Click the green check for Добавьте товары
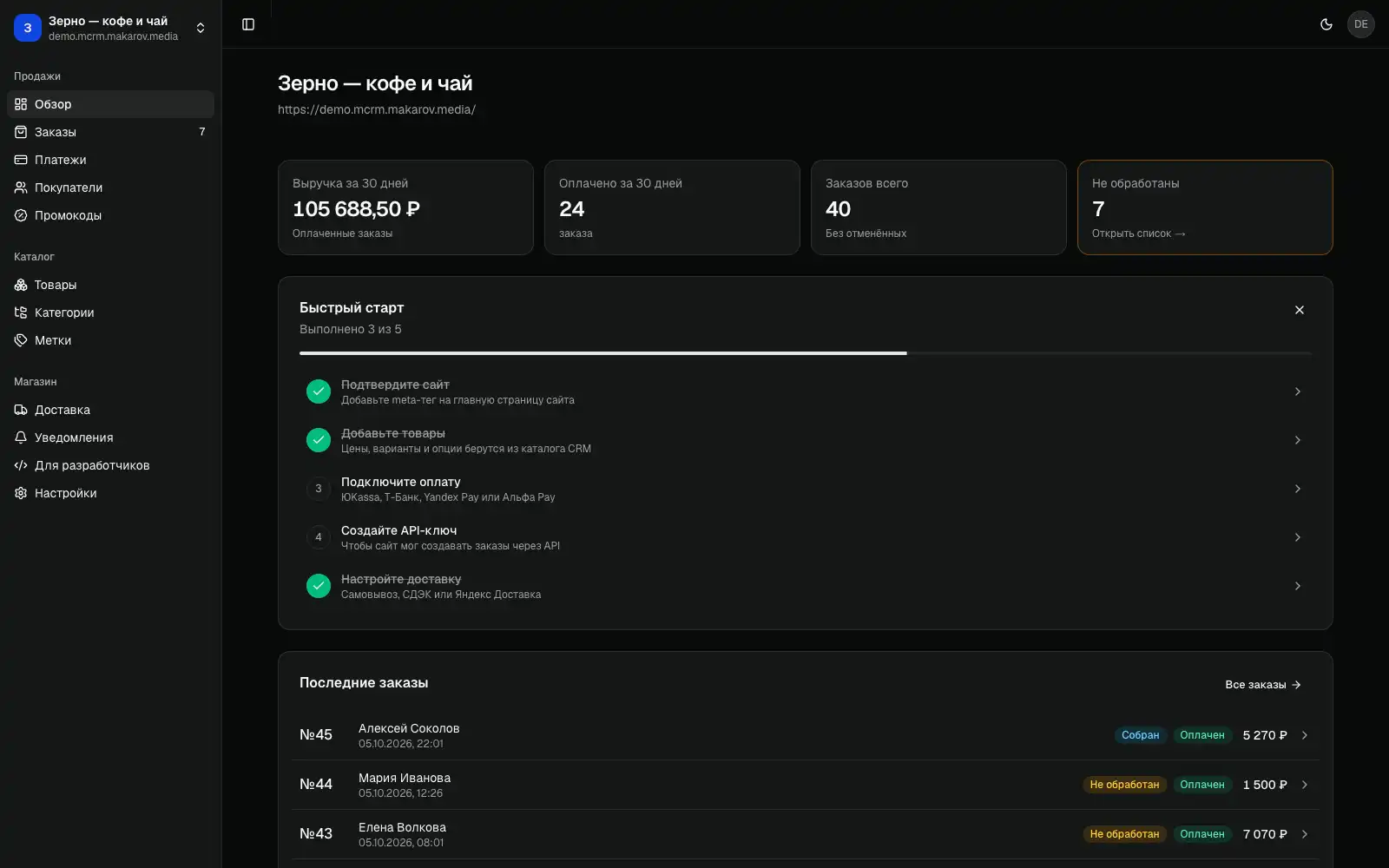 (x=319, y=440)
